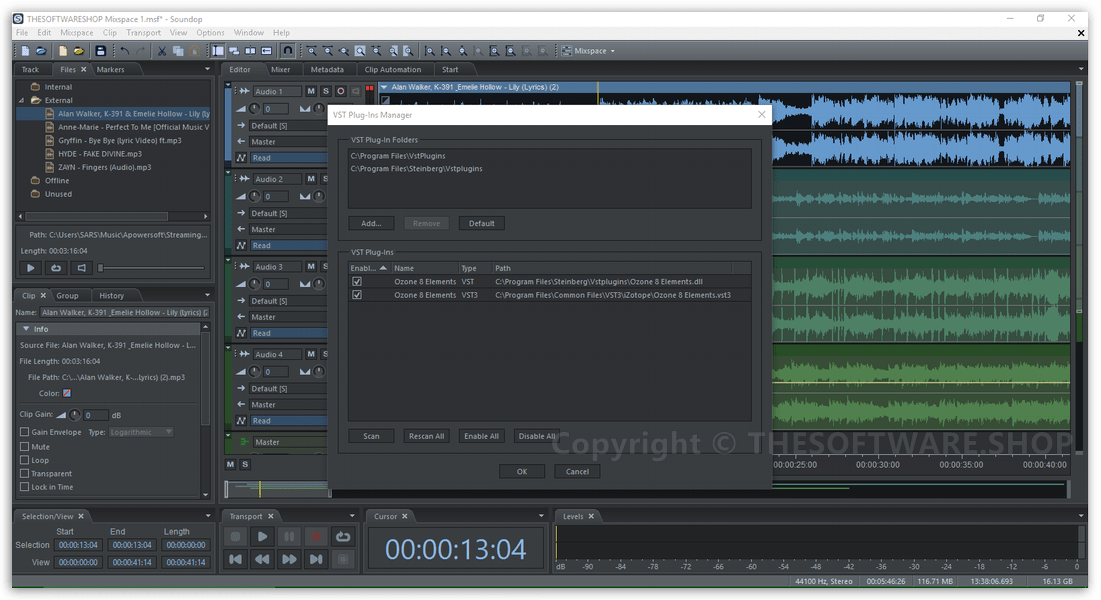Viewport: 1101px width, 600px height.
Task: Select the Scissors cut tool in toolbar
Action: 161,50
